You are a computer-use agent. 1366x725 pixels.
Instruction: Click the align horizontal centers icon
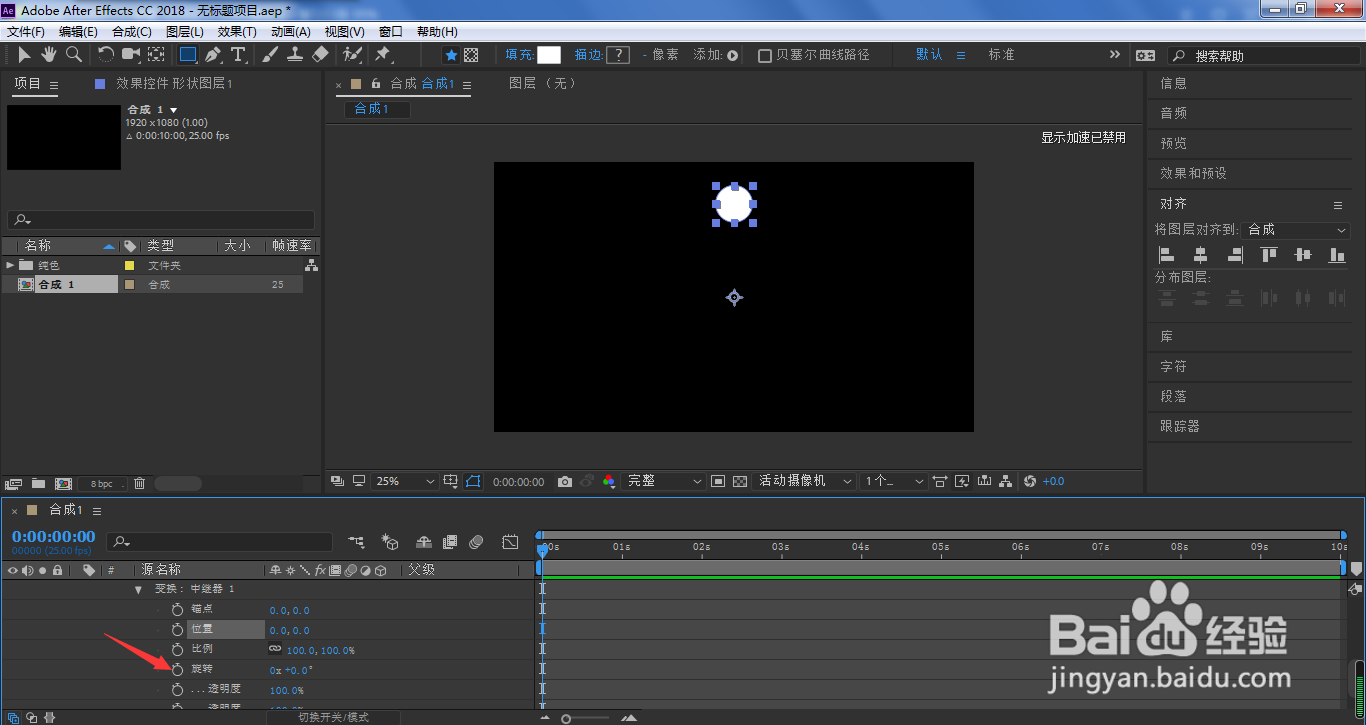tap(1200, 255)
